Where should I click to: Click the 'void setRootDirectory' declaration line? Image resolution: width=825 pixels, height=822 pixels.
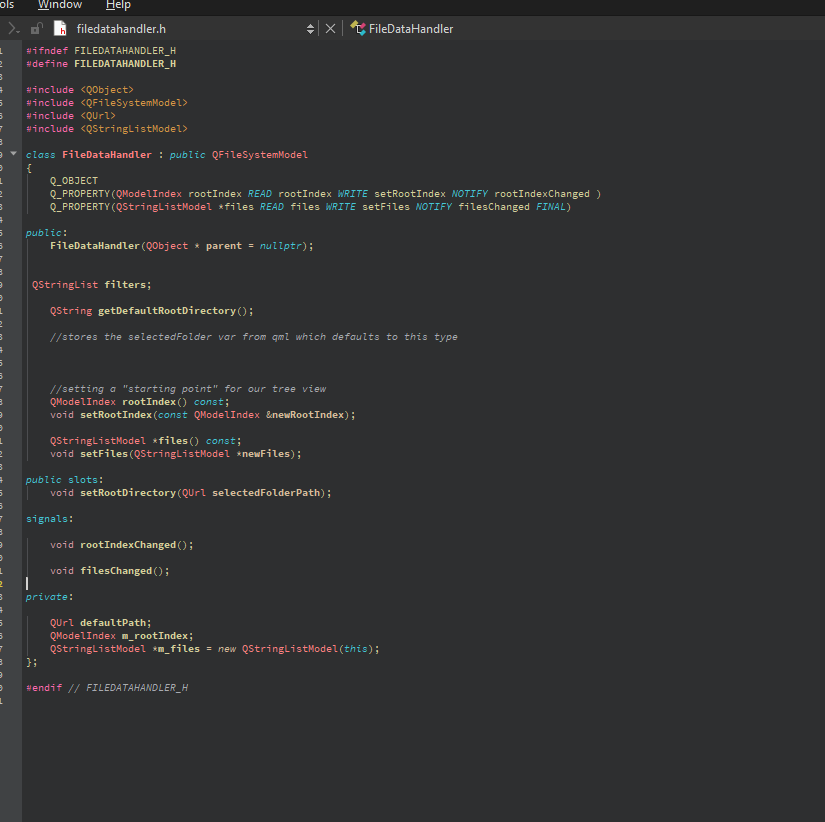[x=190, y=493]
